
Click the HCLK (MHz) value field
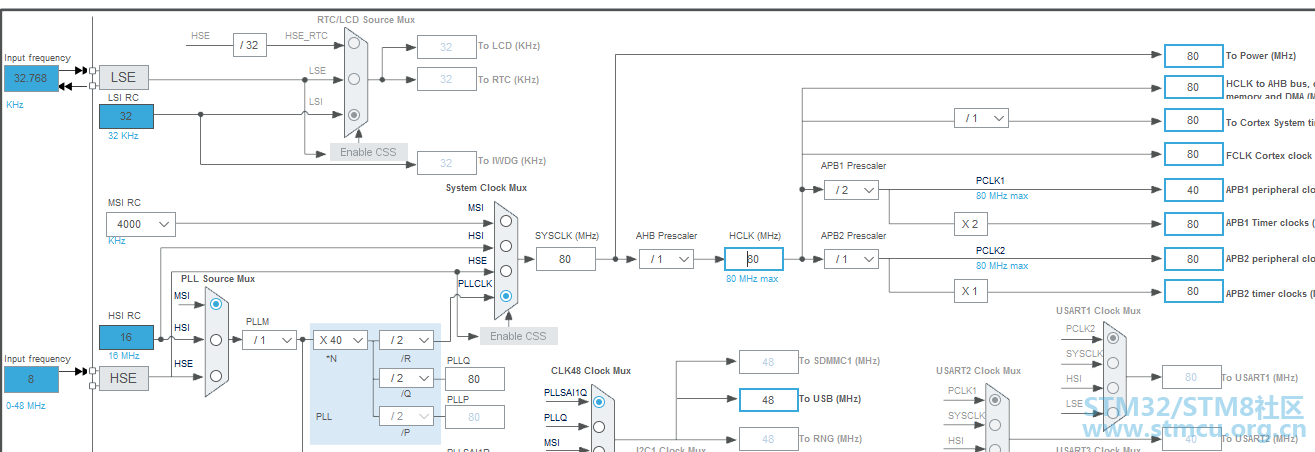754,259
